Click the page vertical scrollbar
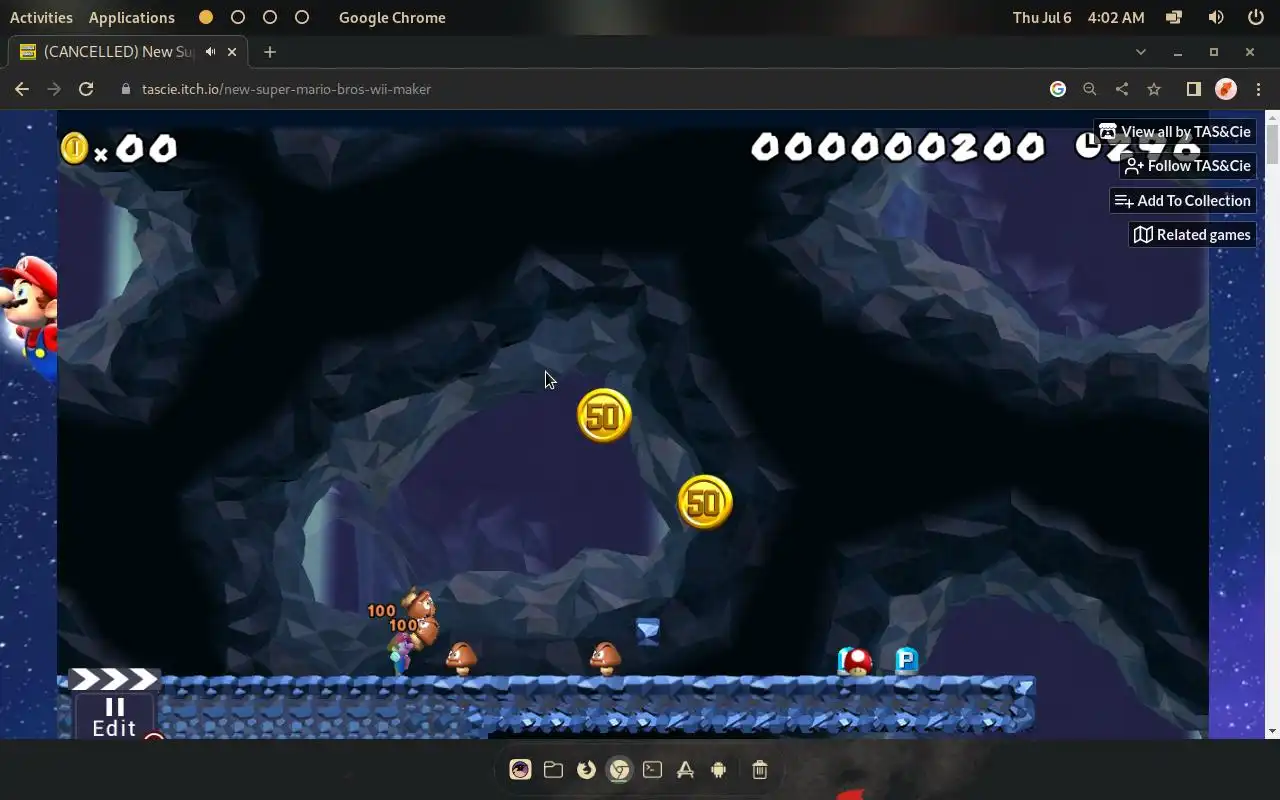 1272,146
